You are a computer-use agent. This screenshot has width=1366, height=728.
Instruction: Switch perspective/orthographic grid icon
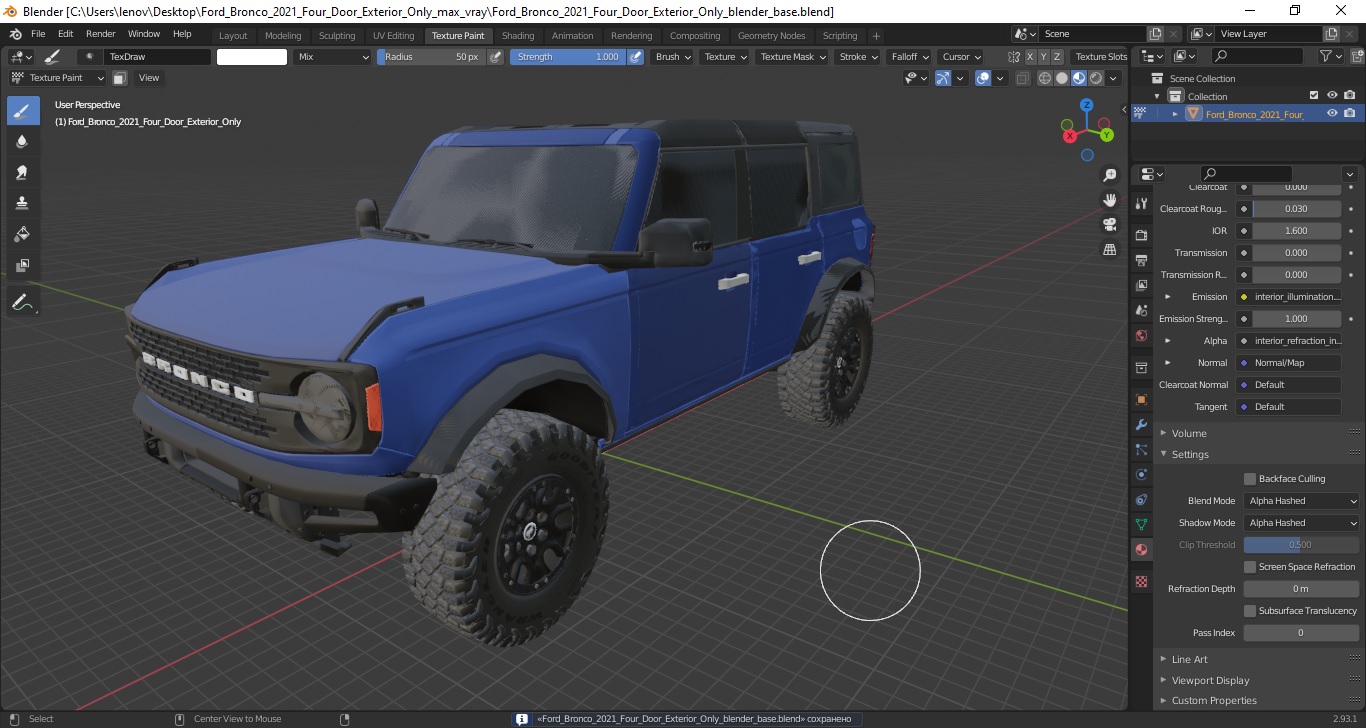[x=1109, y=250]
